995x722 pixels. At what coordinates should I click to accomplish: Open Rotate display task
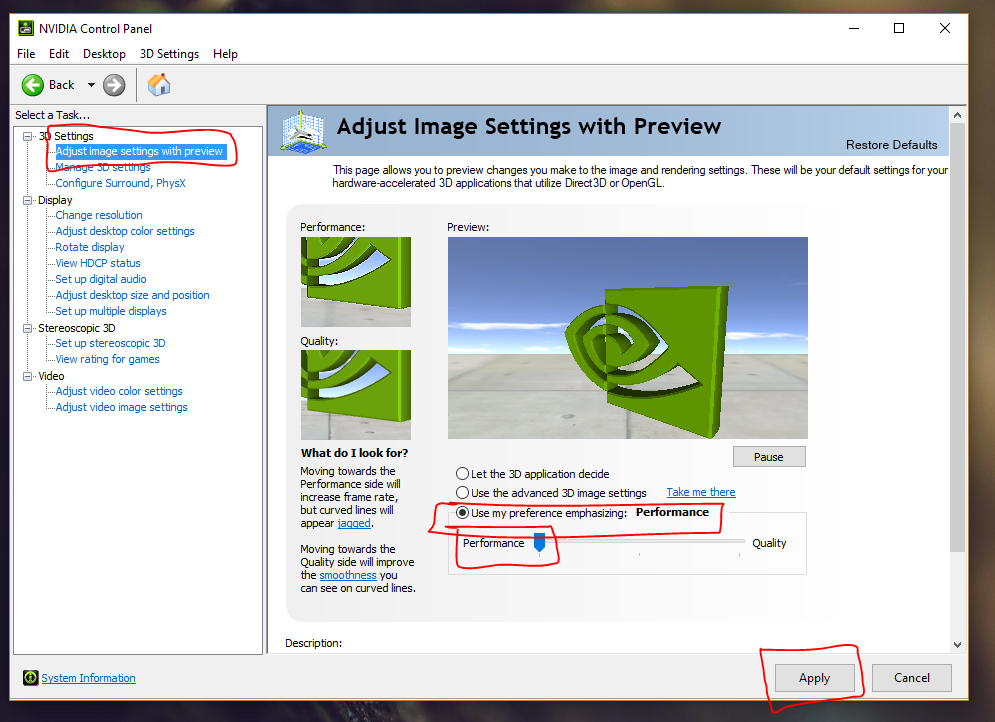pyautogui.click(x=89, y=247)
